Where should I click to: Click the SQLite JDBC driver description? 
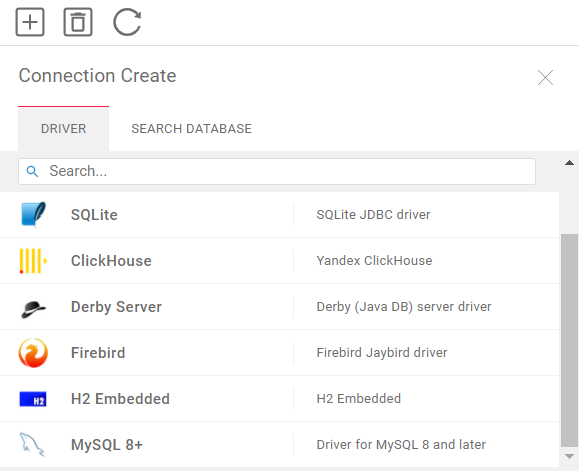coord(373,214)
